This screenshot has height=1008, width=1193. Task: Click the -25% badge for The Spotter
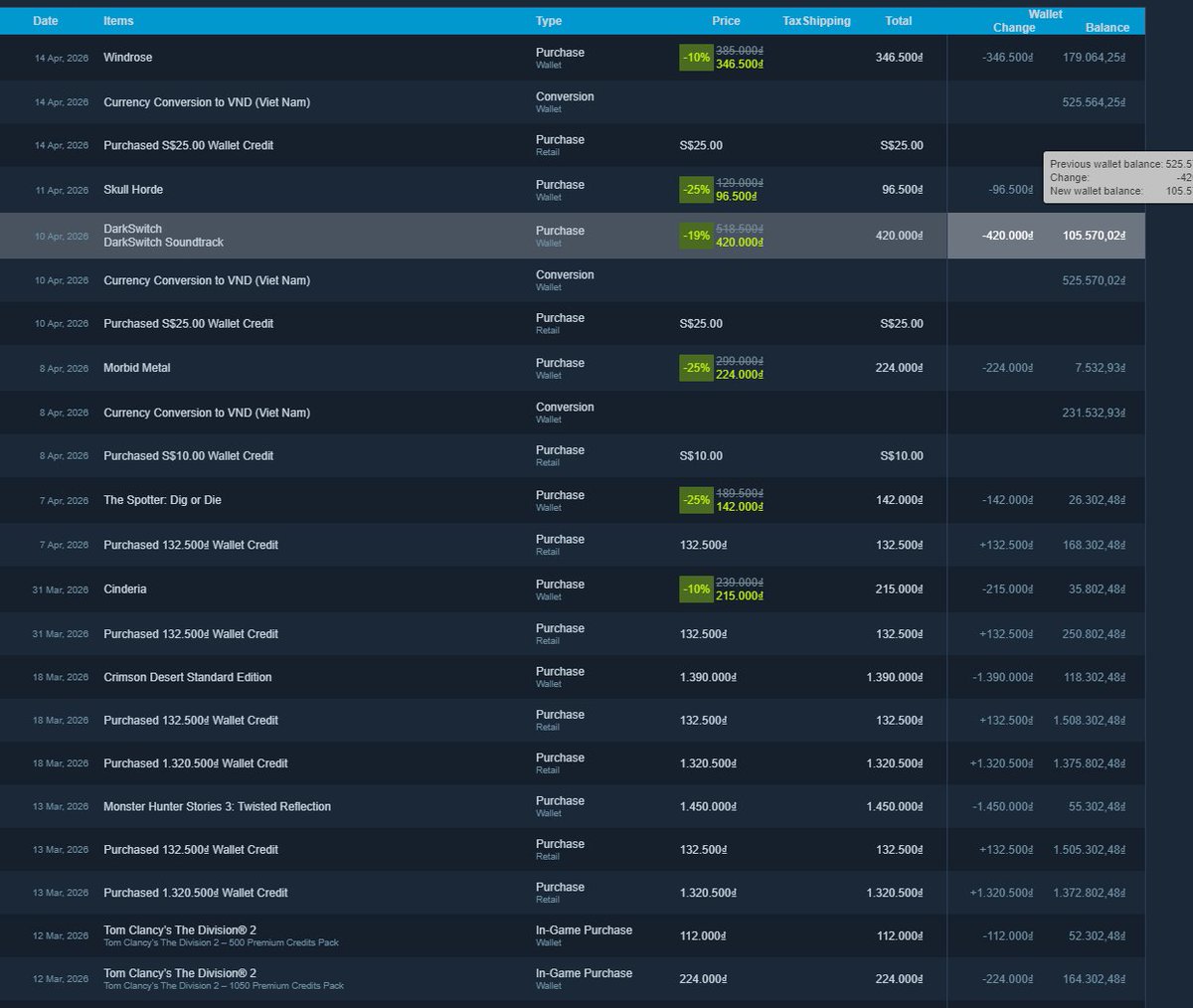(x=696, y=500)
